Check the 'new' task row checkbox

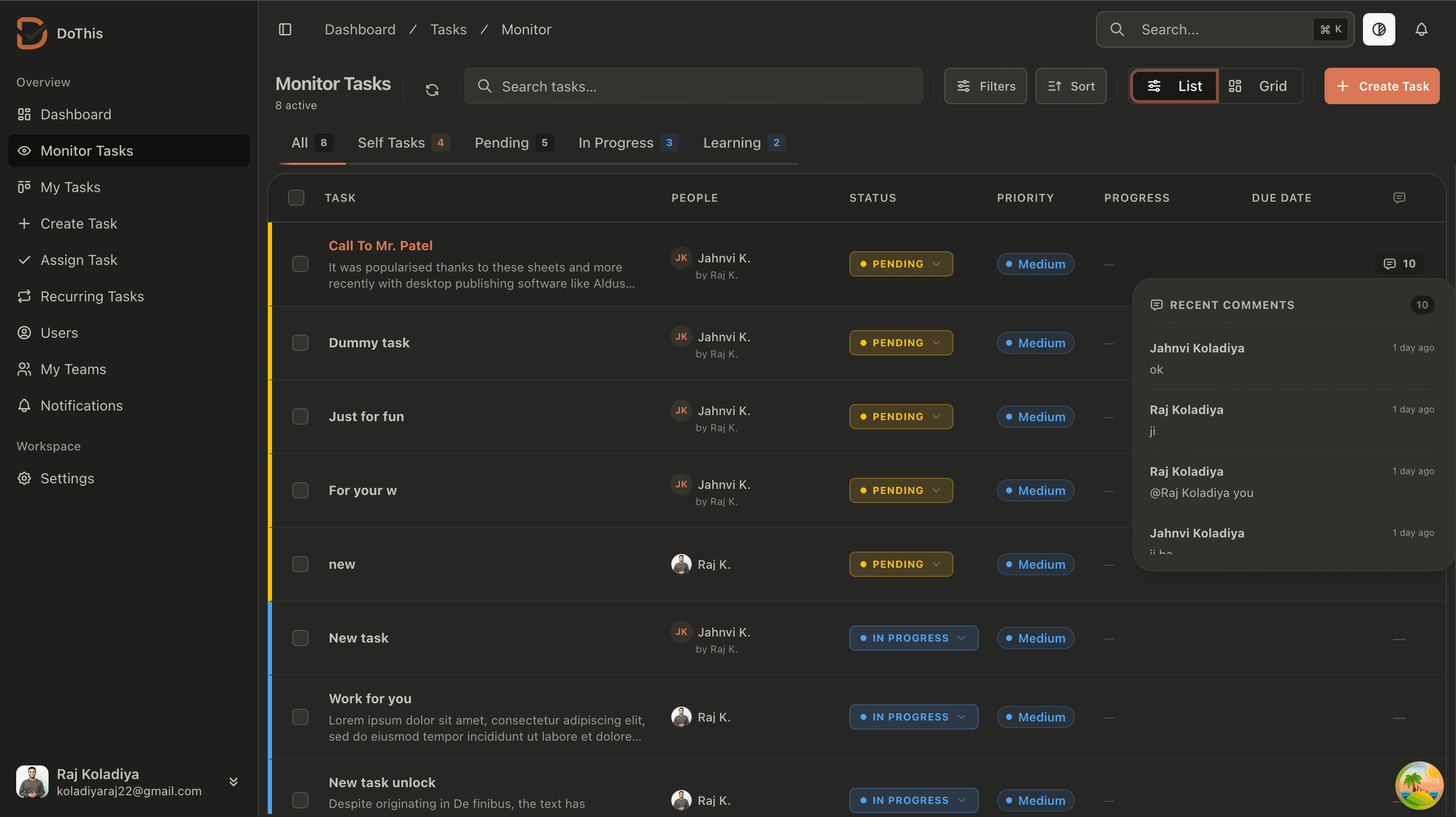pyautogui.click(x=300, y=564)
